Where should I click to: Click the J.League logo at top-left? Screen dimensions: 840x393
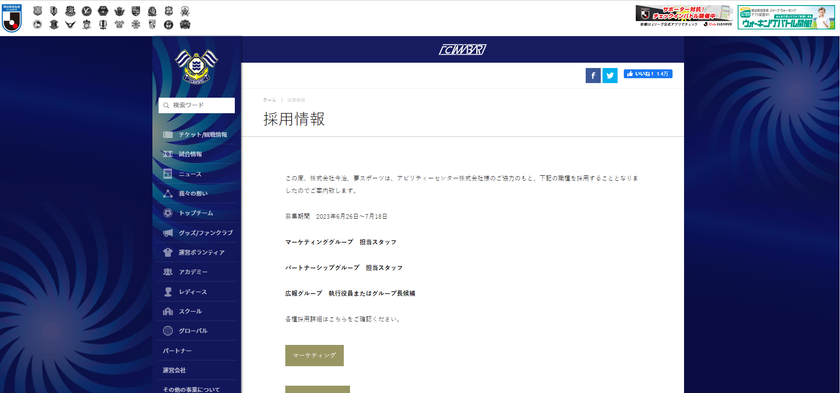pos(12,18)
